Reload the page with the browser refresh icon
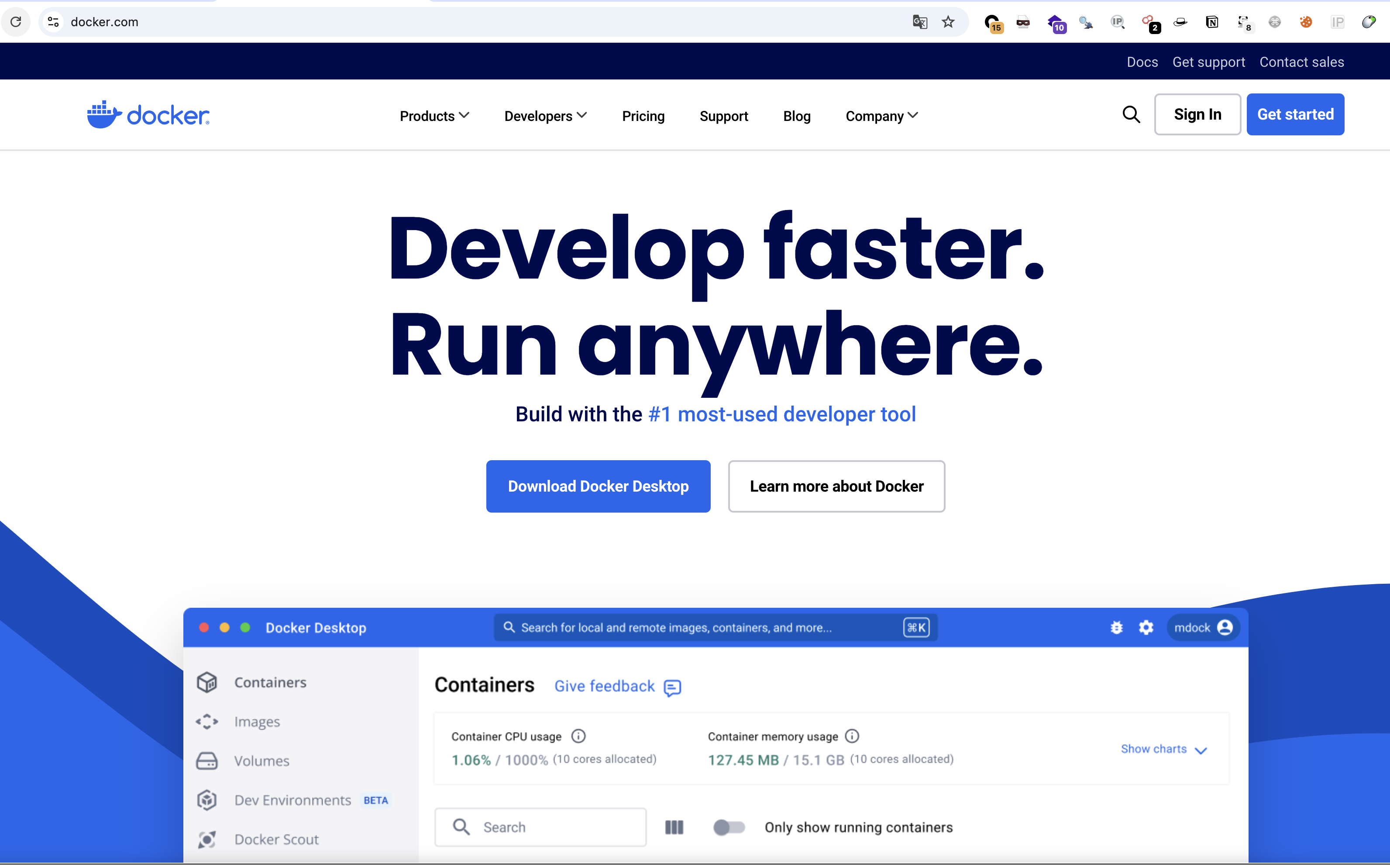The width and height of the screenshot is (1390, 868). click(x=16, y=22)
